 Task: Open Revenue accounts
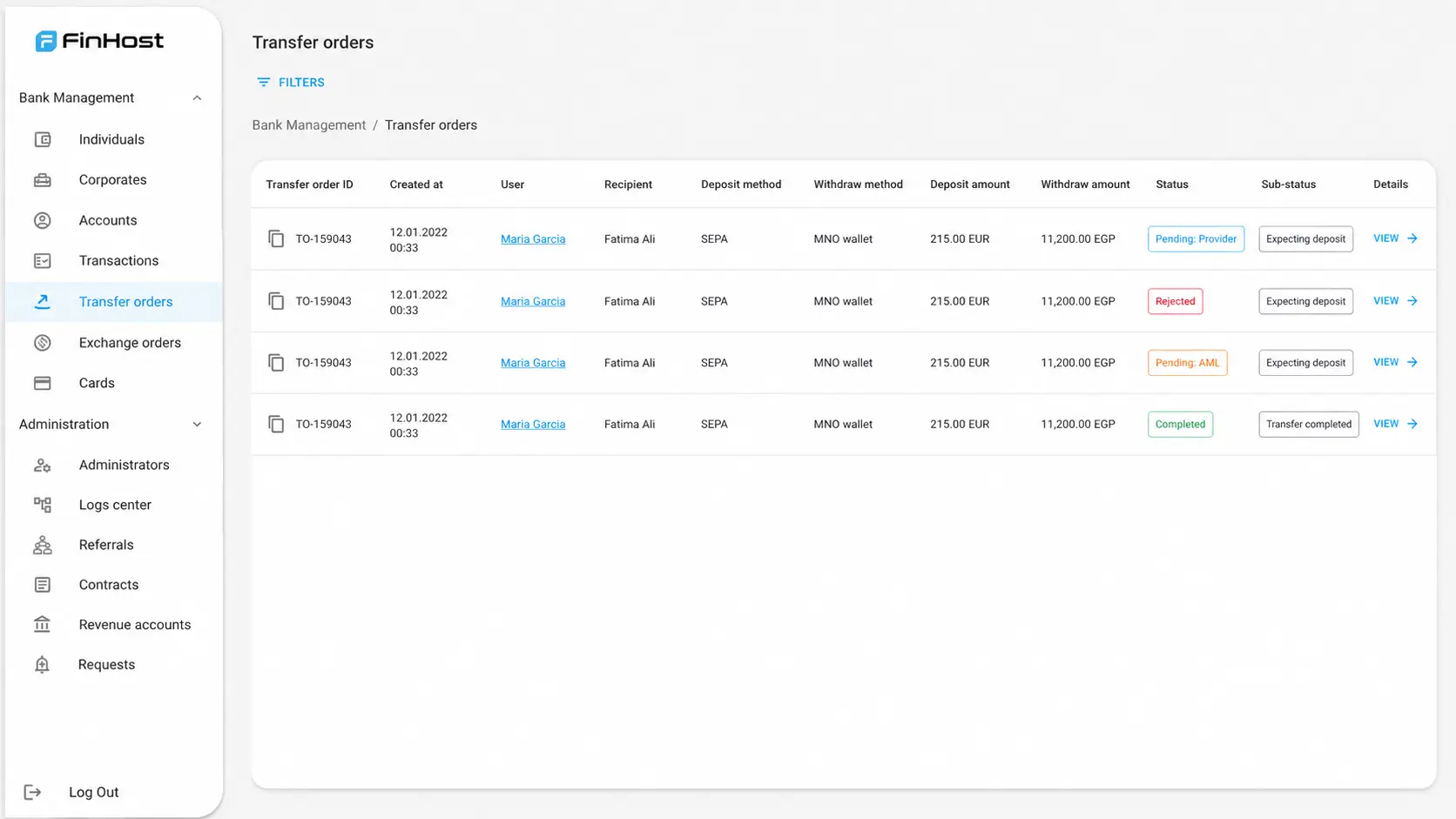(113, 625)
